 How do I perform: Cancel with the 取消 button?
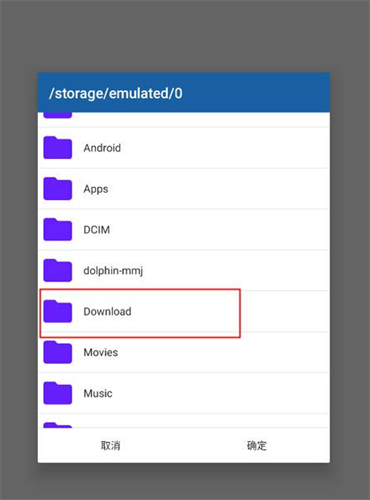[x=111, y=445]
